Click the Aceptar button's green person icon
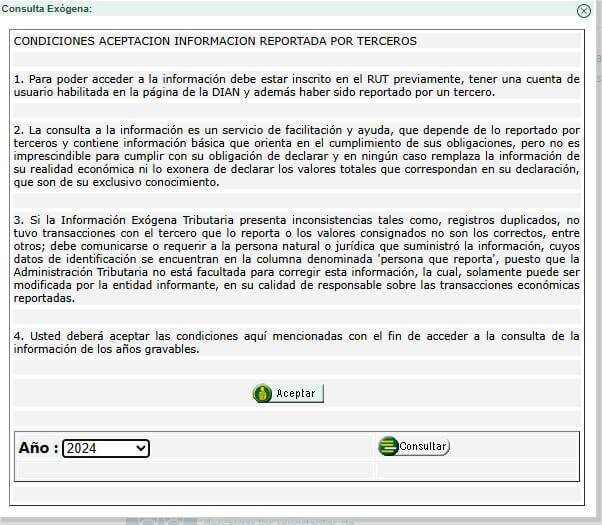Screen dimensions: 602x525 coord(263,393)
